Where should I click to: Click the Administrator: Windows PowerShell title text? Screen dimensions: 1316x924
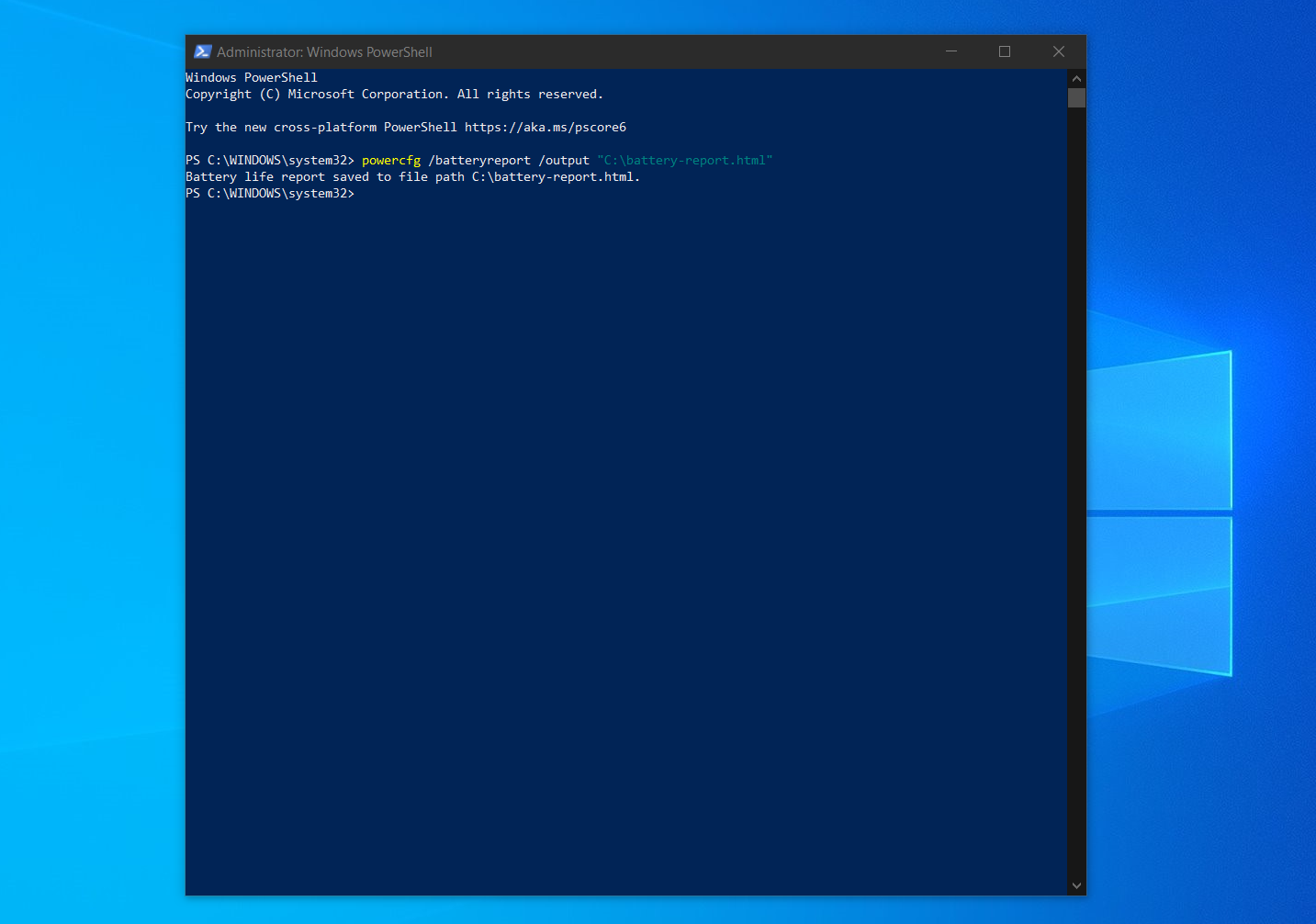[x=324, y=51]
